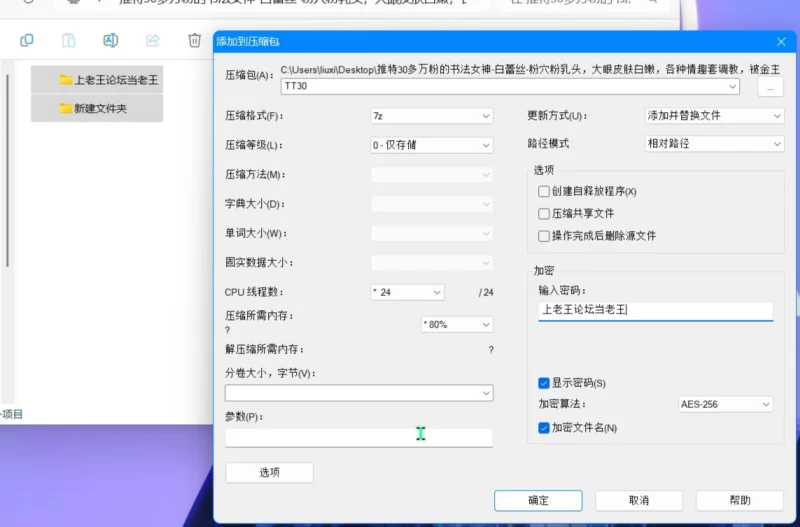Open the 分卷大小 combo box

(x=359, y=393)
